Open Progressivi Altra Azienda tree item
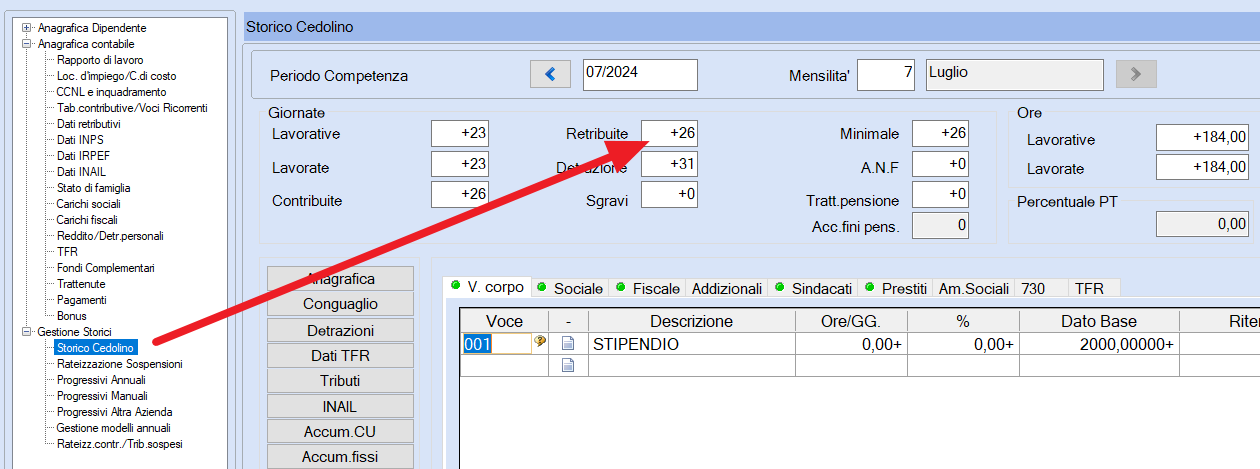 (x=115, y=412)
